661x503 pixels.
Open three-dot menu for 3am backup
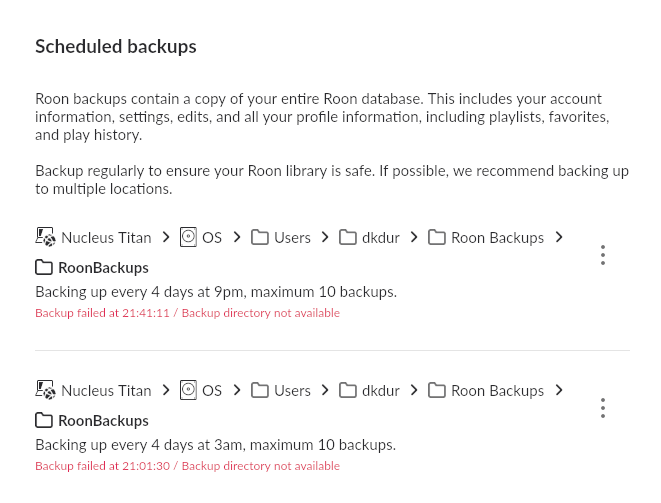[603, 408]
